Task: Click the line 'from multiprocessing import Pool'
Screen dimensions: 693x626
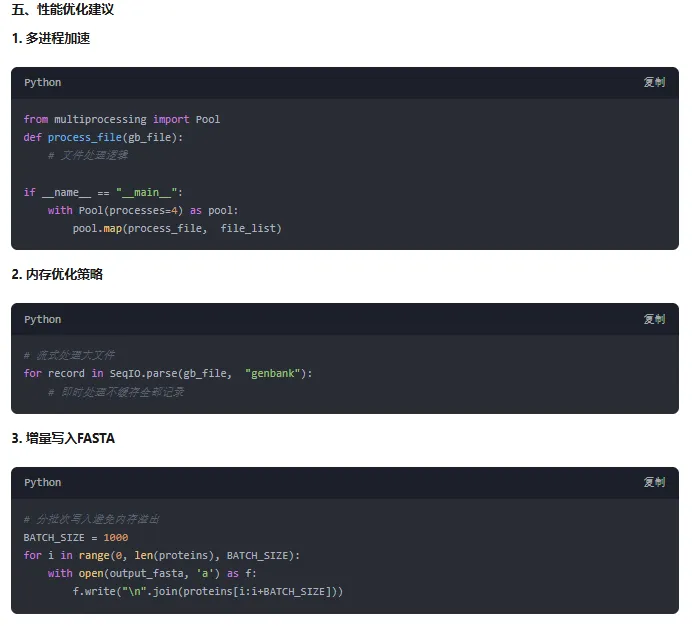Action: 122,119
